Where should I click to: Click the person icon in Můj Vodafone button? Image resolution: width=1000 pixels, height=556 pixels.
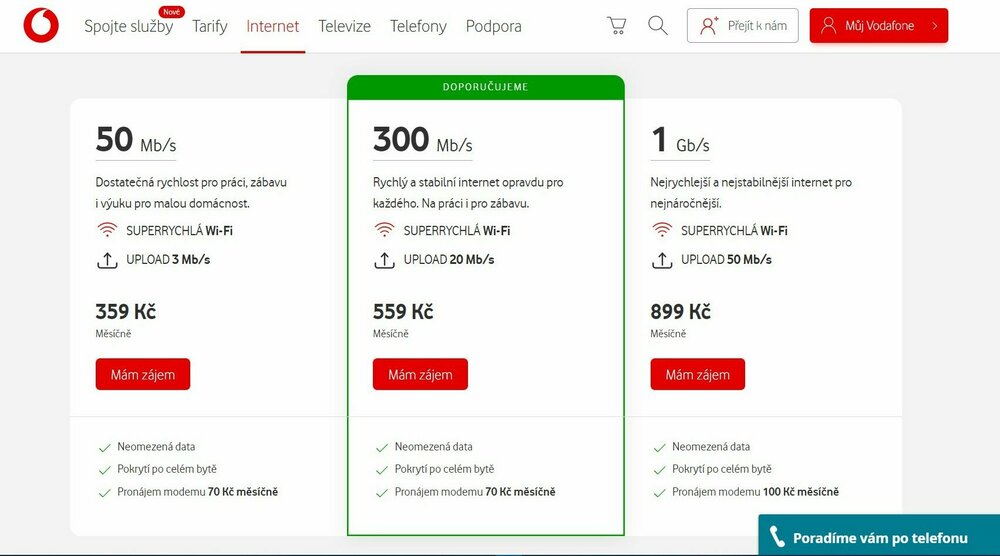828,26
